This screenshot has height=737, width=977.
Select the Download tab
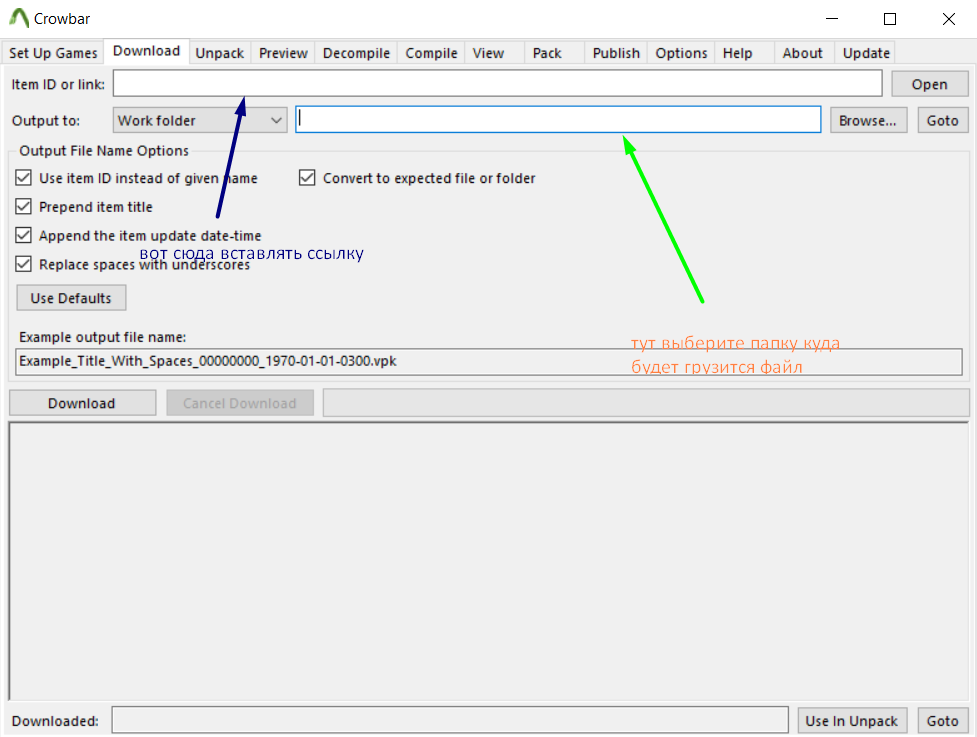pyautogui.click(x=146, y=51)
